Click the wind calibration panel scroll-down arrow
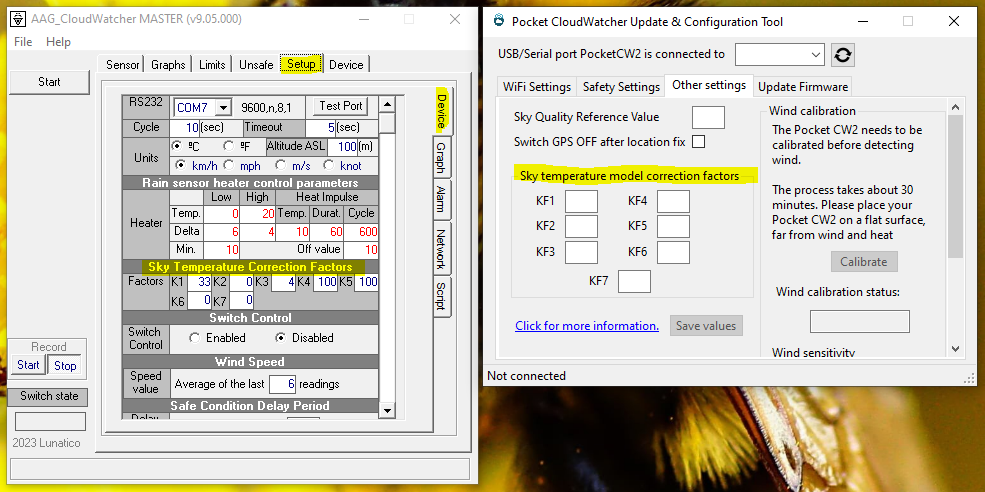Viewport: 985px width, 492px height. coord(955,348)
